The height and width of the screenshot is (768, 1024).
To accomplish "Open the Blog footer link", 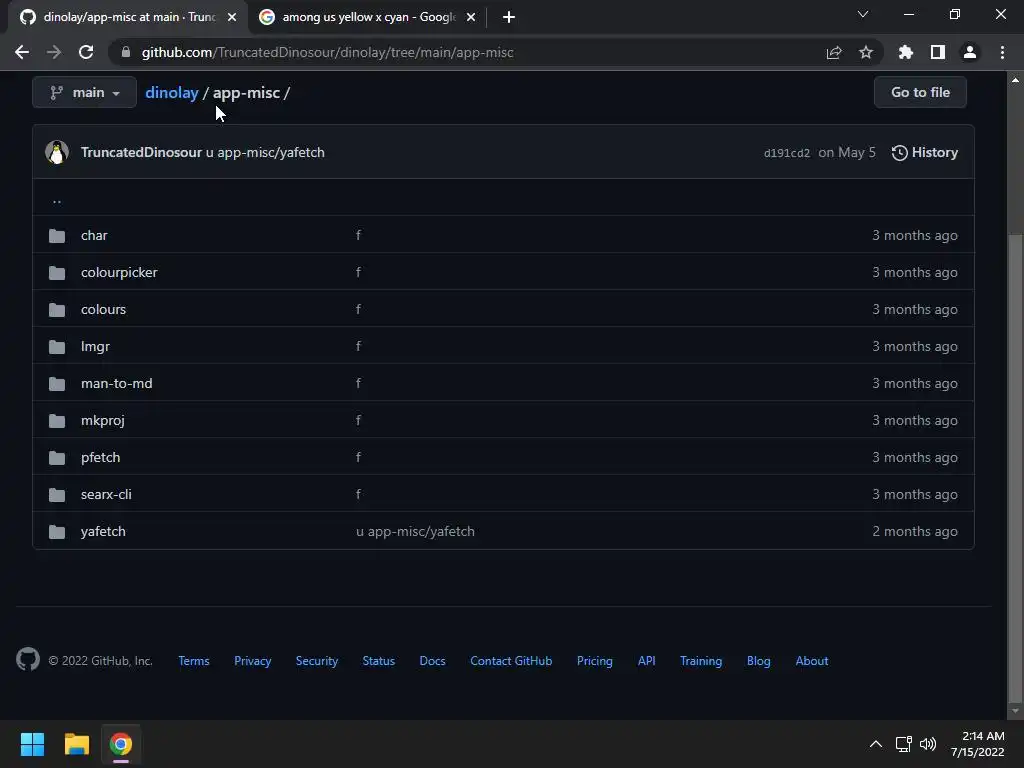I will point(758,661).
